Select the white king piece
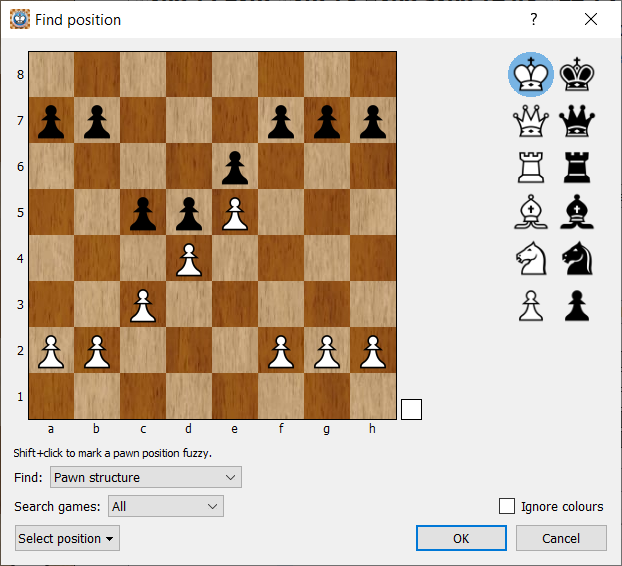The width and height of the screenshot is (622, 566). 530,74
